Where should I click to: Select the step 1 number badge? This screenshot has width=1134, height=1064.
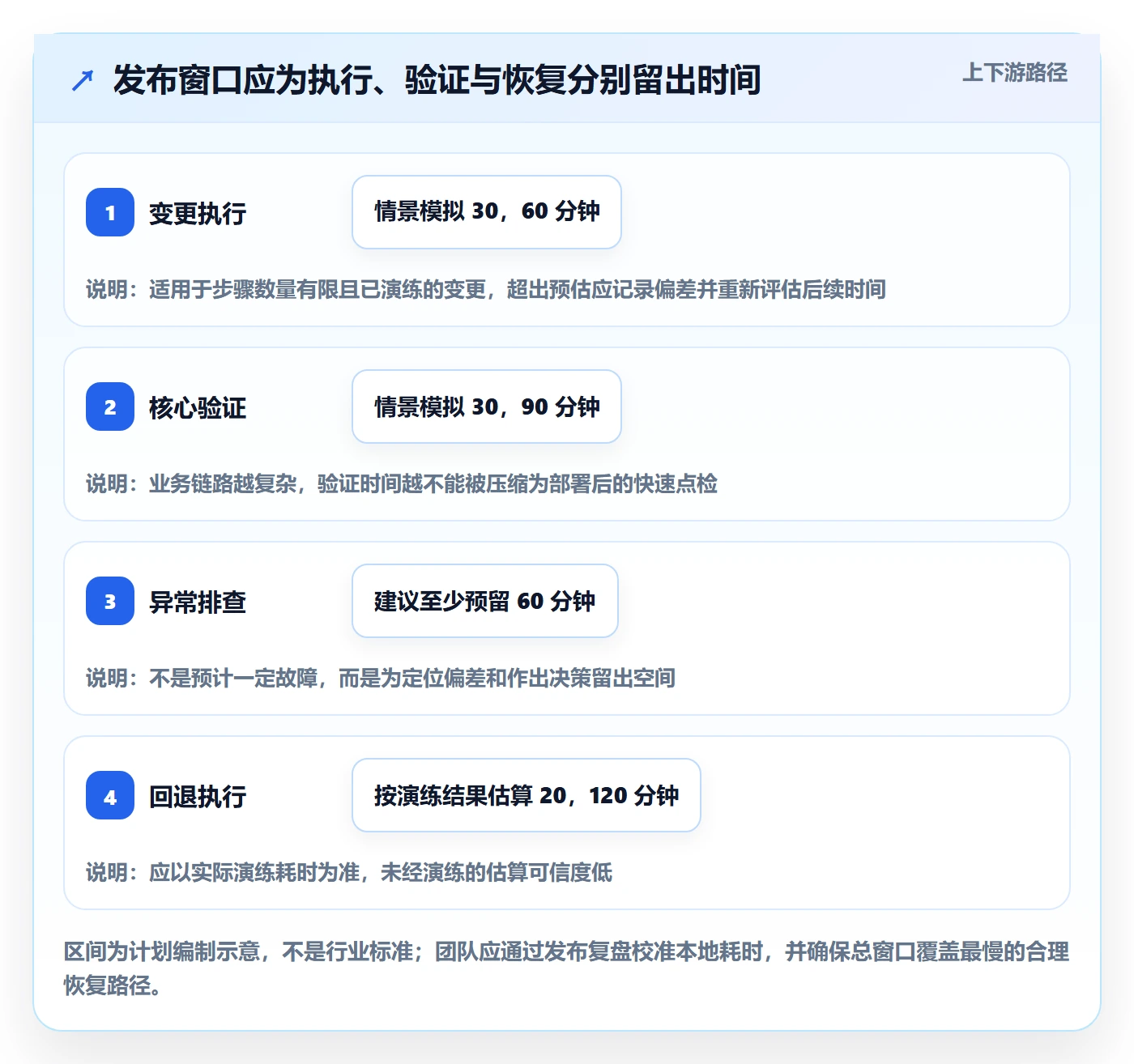click(x=110, y=212)
